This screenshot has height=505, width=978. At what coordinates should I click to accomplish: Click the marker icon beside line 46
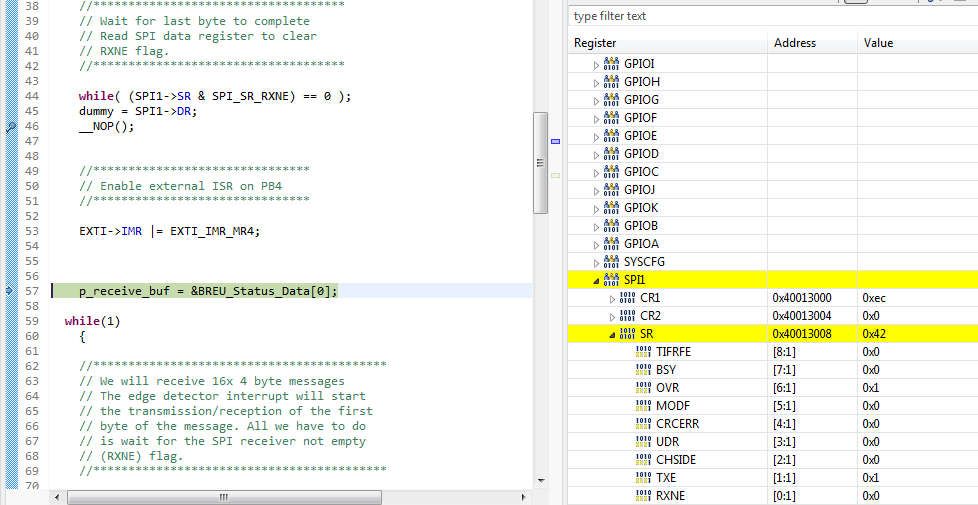pyautogui.click(x=11, y=127)
